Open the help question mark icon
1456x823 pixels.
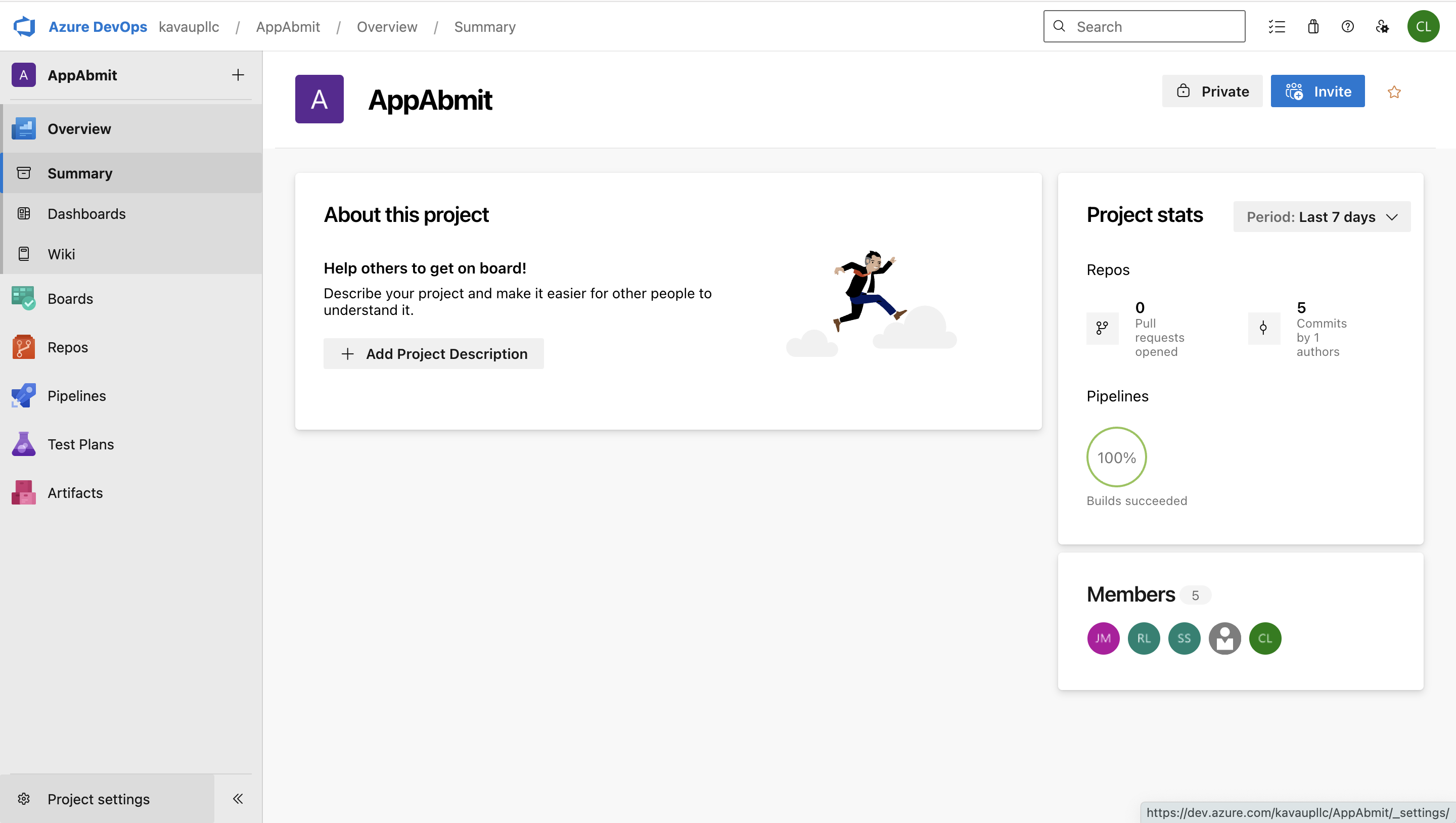[1347, 27]
